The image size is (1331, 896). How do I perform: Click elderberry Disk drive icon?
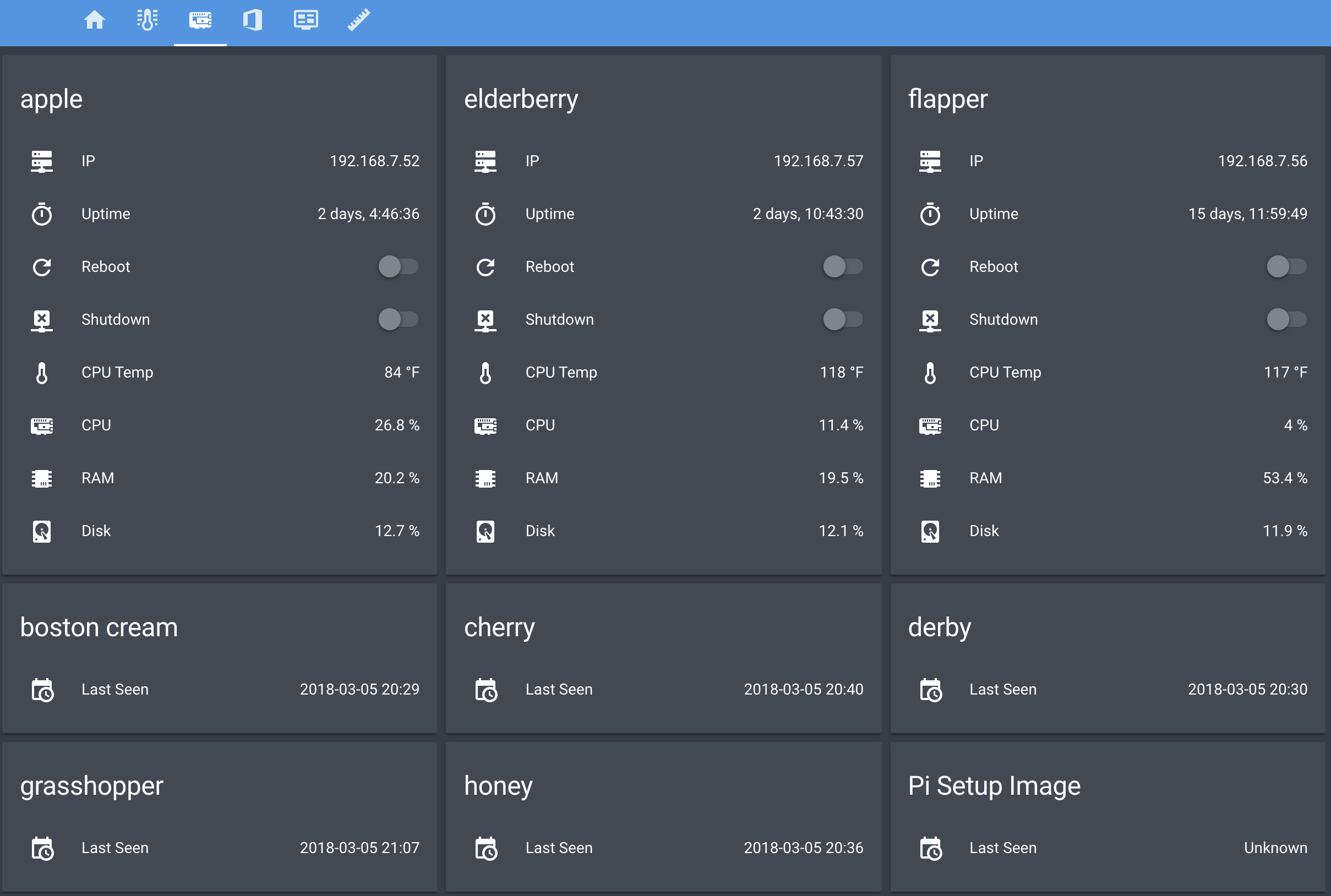(x=486, y=531)
